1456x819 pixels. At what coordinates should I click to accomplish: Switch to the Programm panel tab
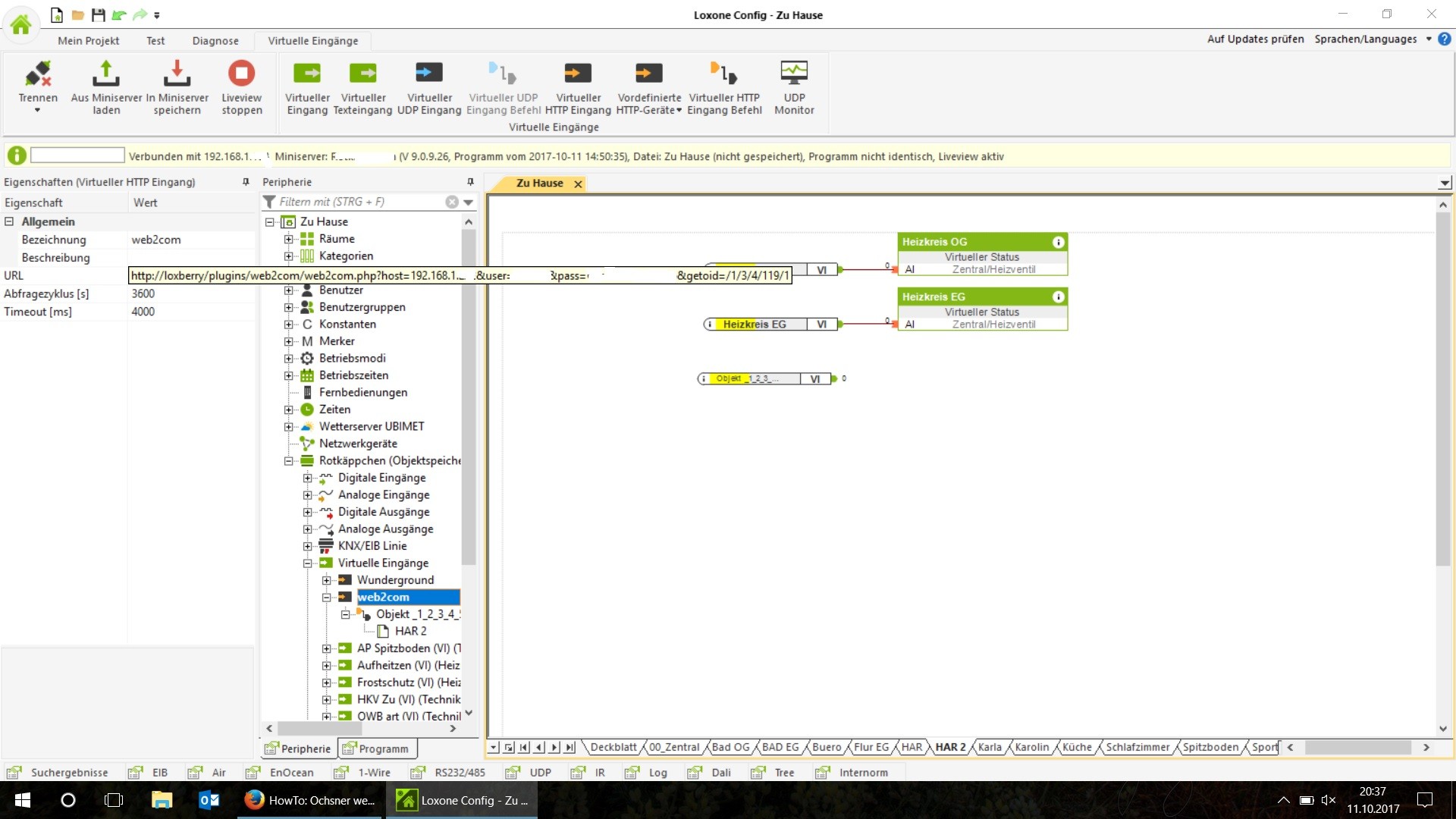pos(376,748)
